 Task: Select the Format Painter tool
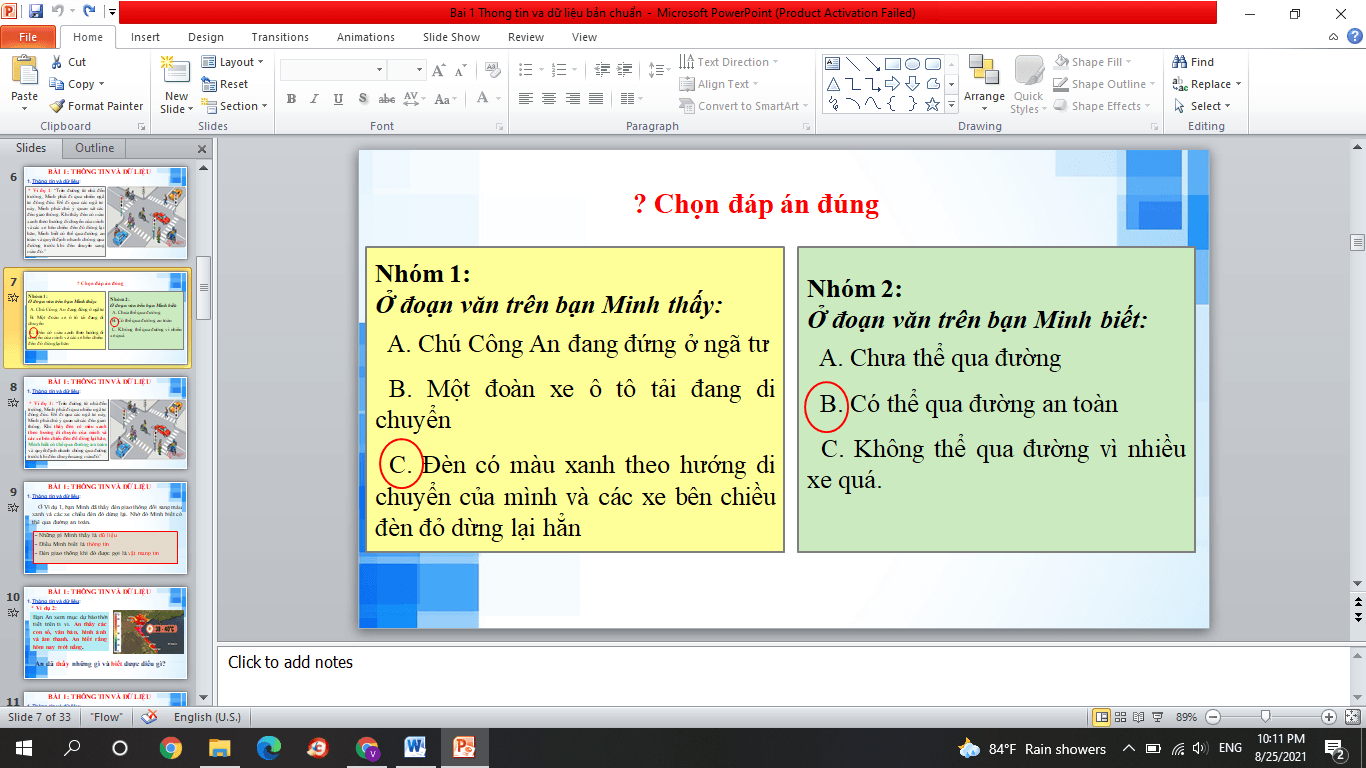pyautogui.click(x=96, y=105)
